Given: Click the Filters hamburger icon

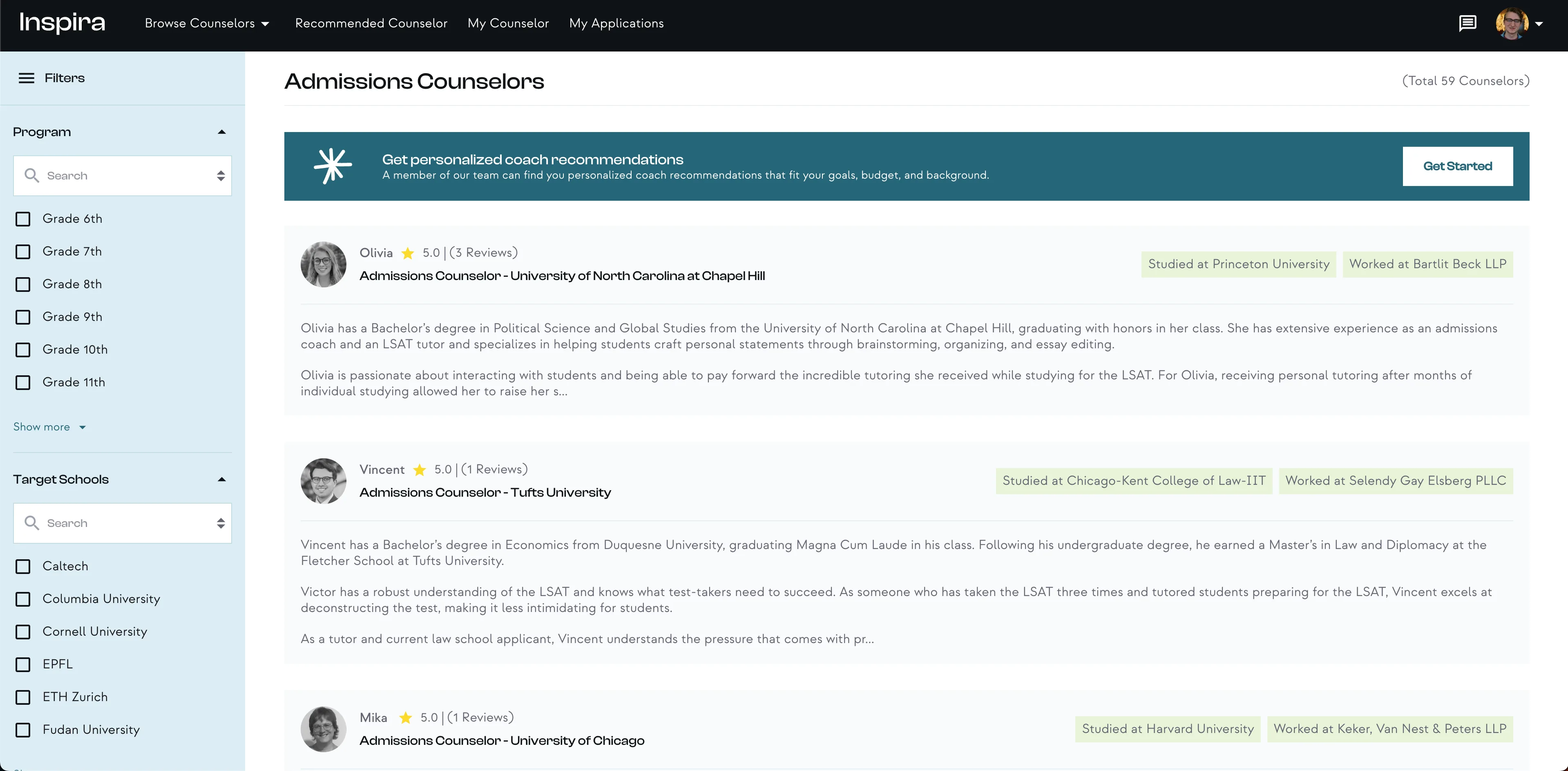Looking at the screenshot, I should coord(26,78).
